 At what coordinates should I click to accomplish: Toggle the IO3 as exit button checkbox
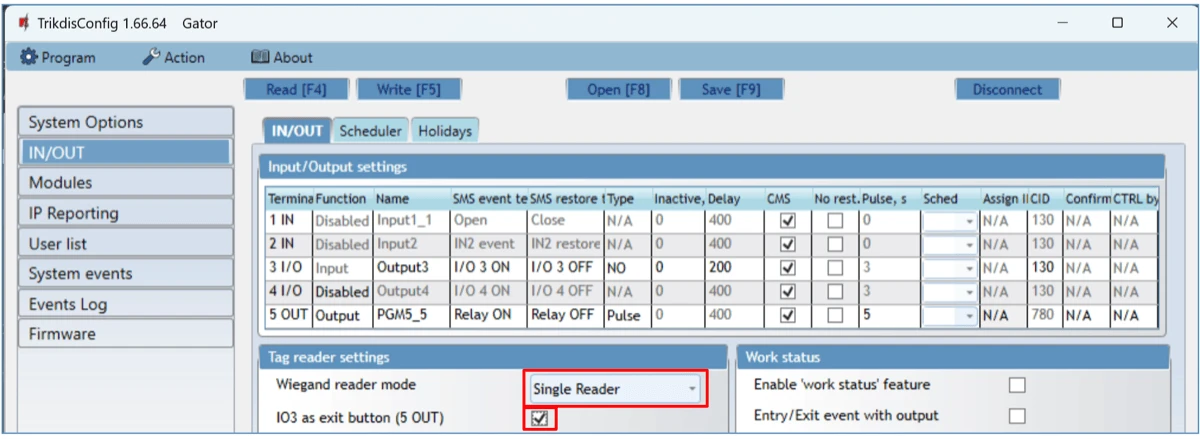tap(540, 418)
